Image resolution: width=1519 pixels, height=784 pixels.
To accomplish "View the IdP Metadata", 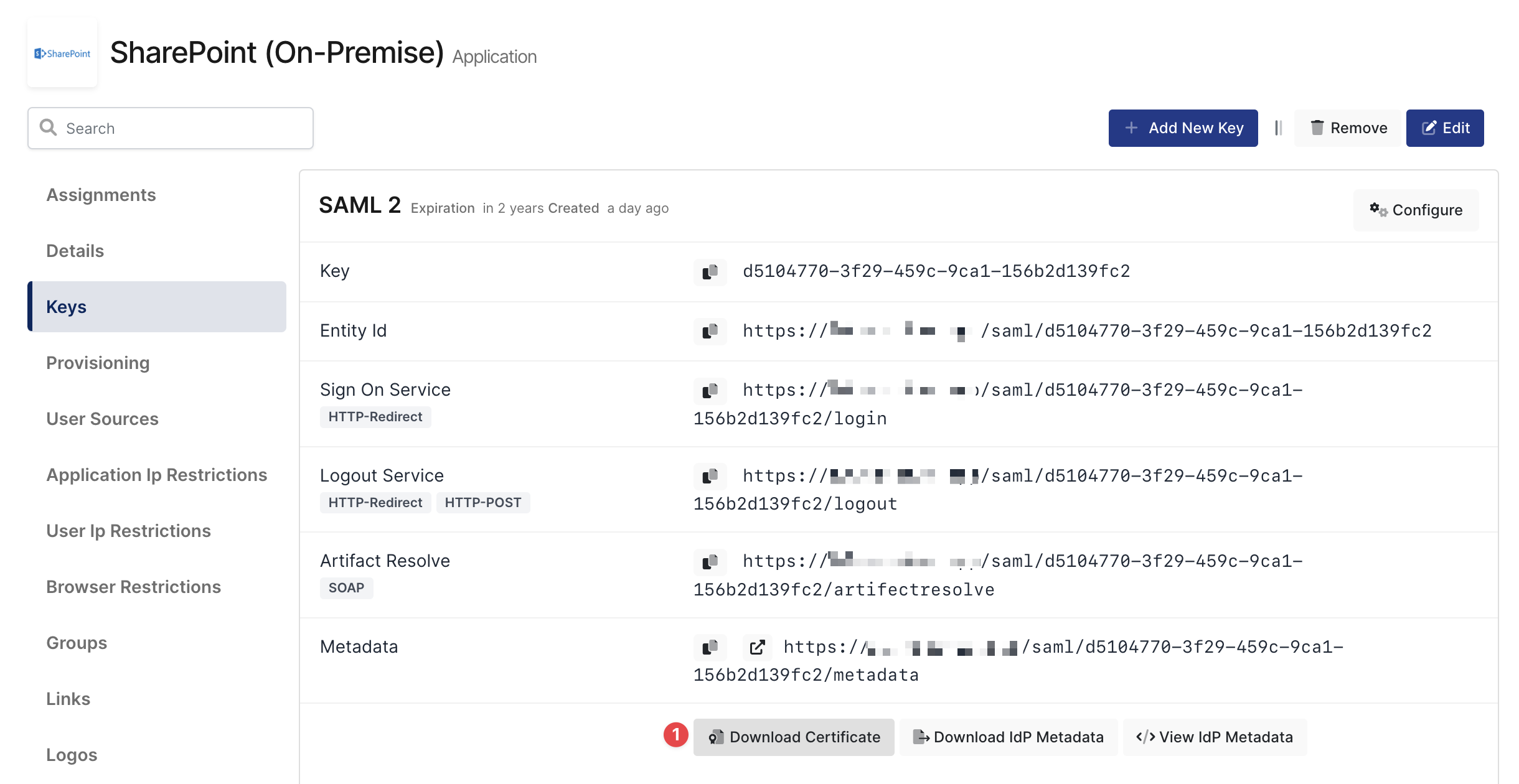I will click(1214, 737).
